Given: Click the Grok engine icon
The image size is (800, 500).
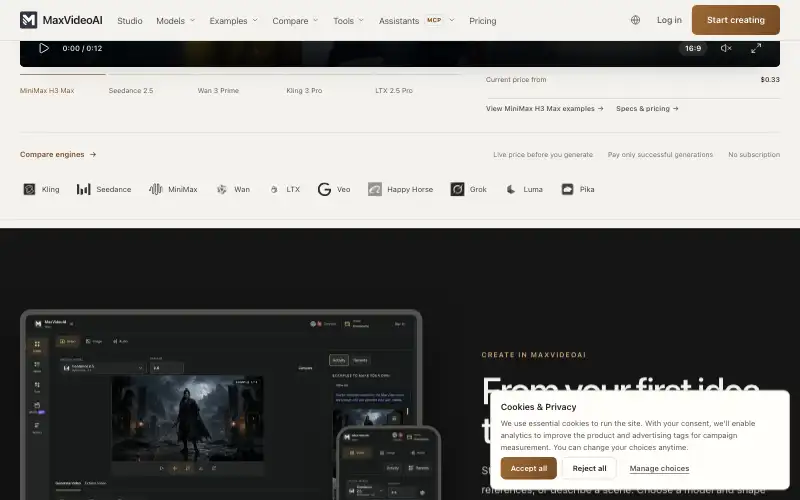Looking at the screenshot, I should pos(457,189).
